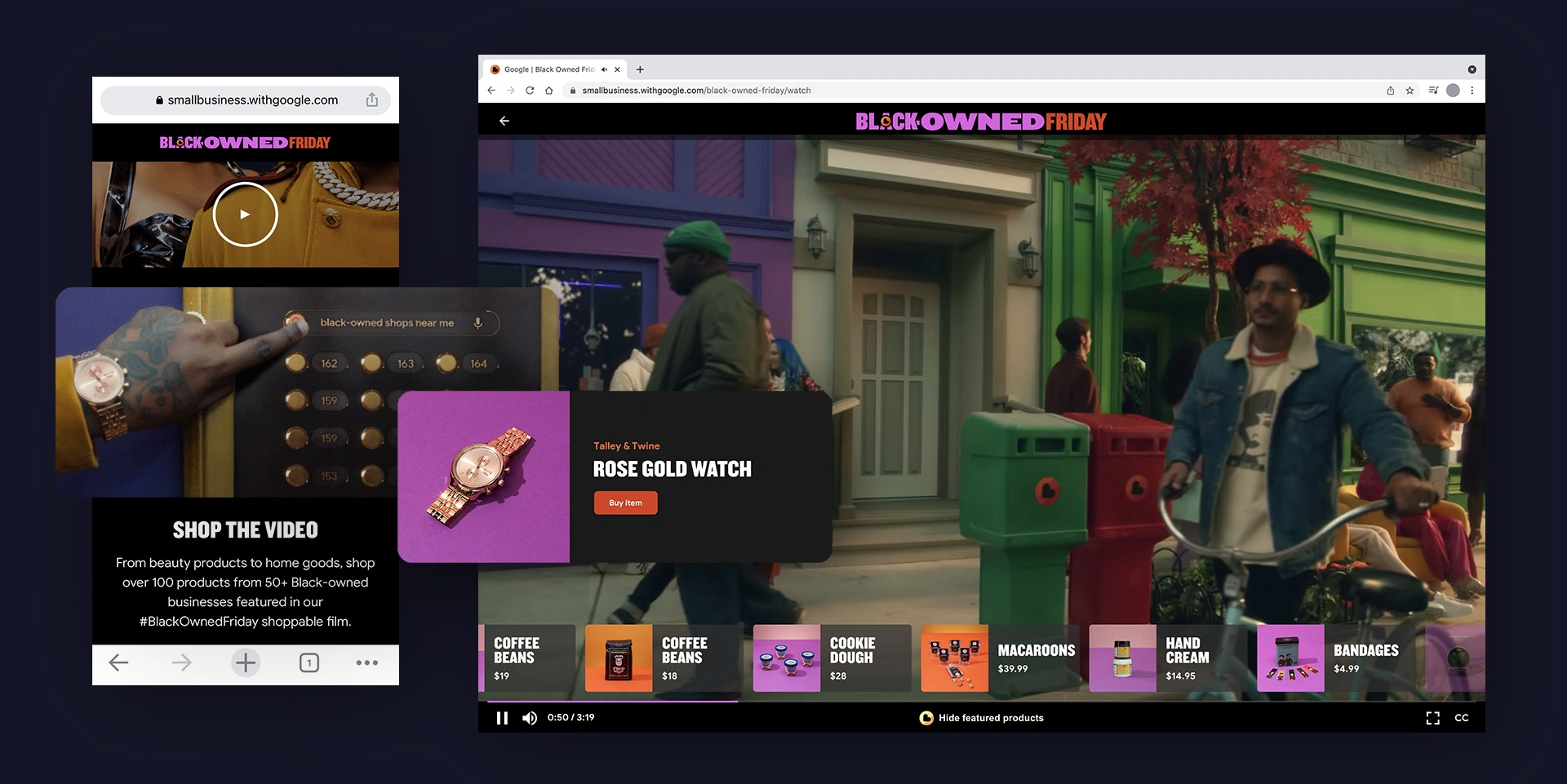Seek along the purple video progress bar
This screenshot has width=1567, height=784.
tap(981, 701)
